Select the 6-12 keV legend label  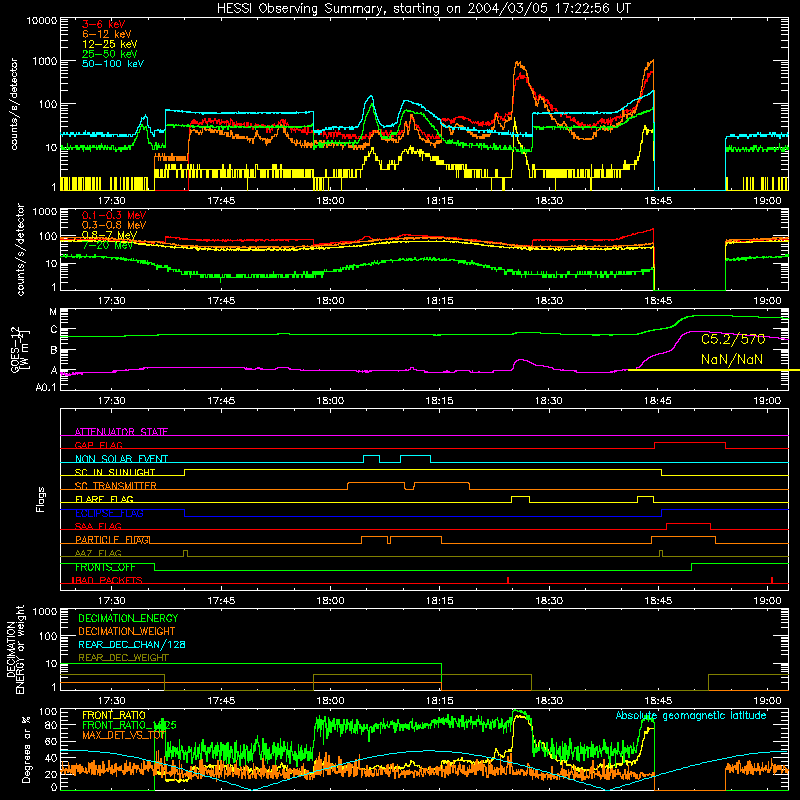107,34
